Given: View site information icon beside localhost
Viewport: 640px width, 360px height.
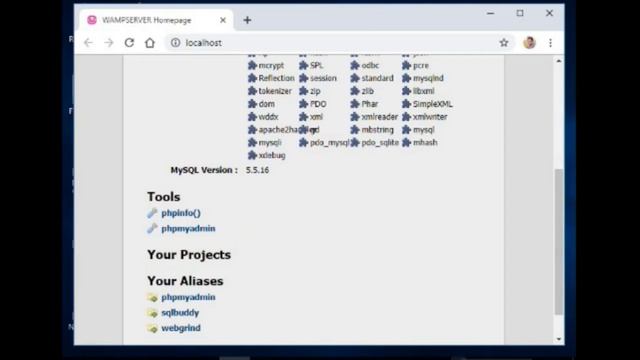Looking at the screenshot, I should 176,43.
